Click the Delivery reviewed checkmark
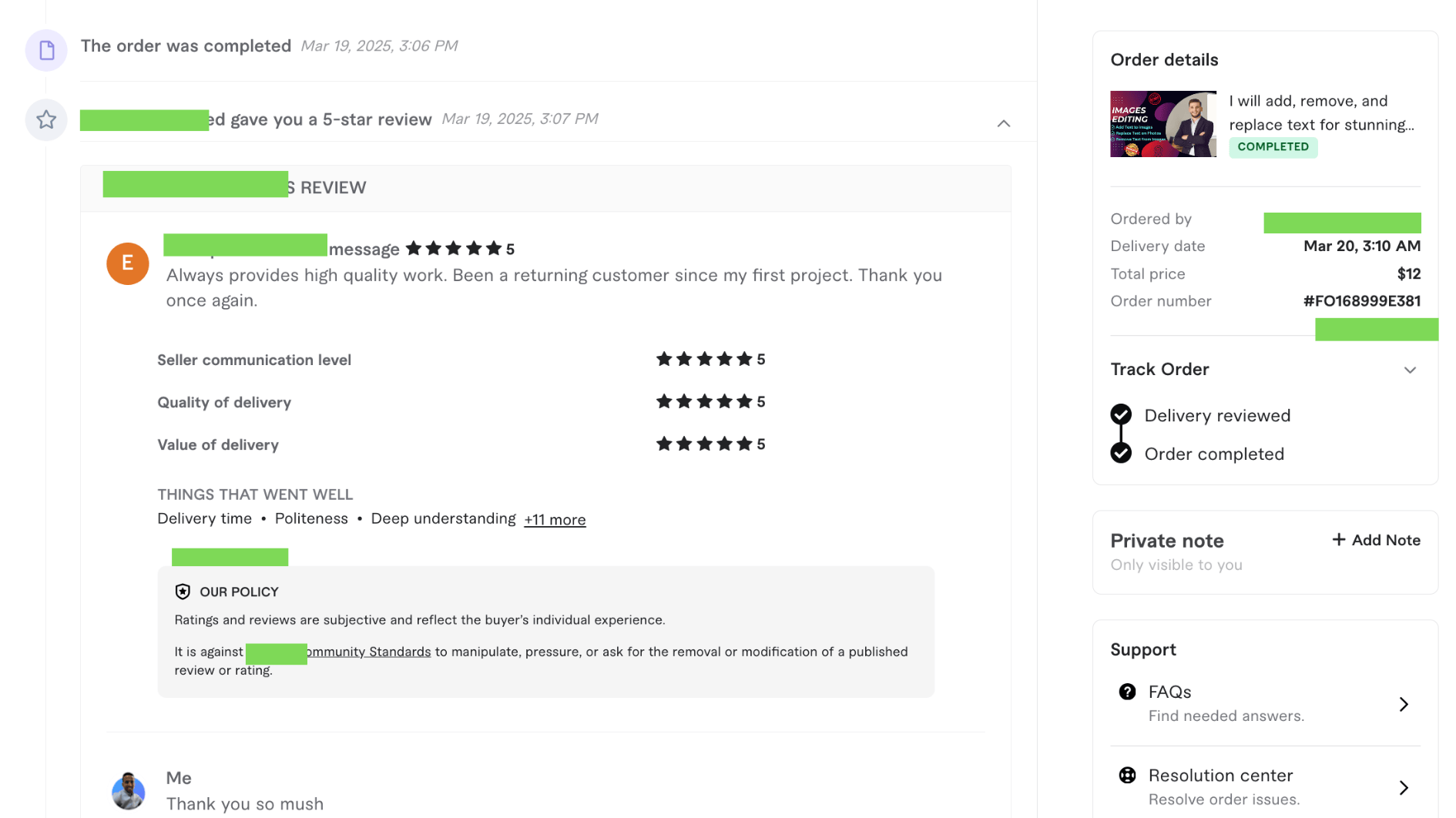 pos(1121,414)
